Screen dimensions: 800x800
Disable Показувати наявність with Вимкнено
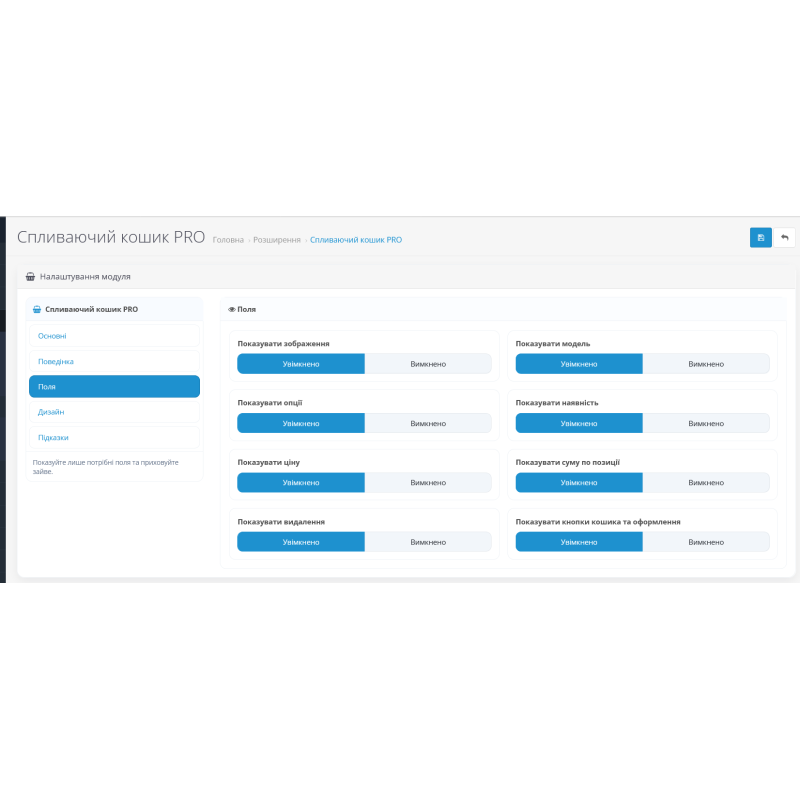pyautogui.click(x=706, y=423)
